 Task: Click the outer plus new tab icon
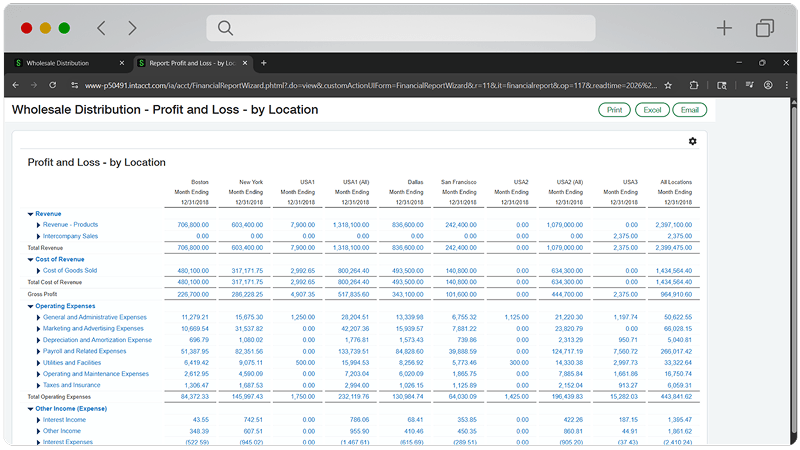coord(724,28)
